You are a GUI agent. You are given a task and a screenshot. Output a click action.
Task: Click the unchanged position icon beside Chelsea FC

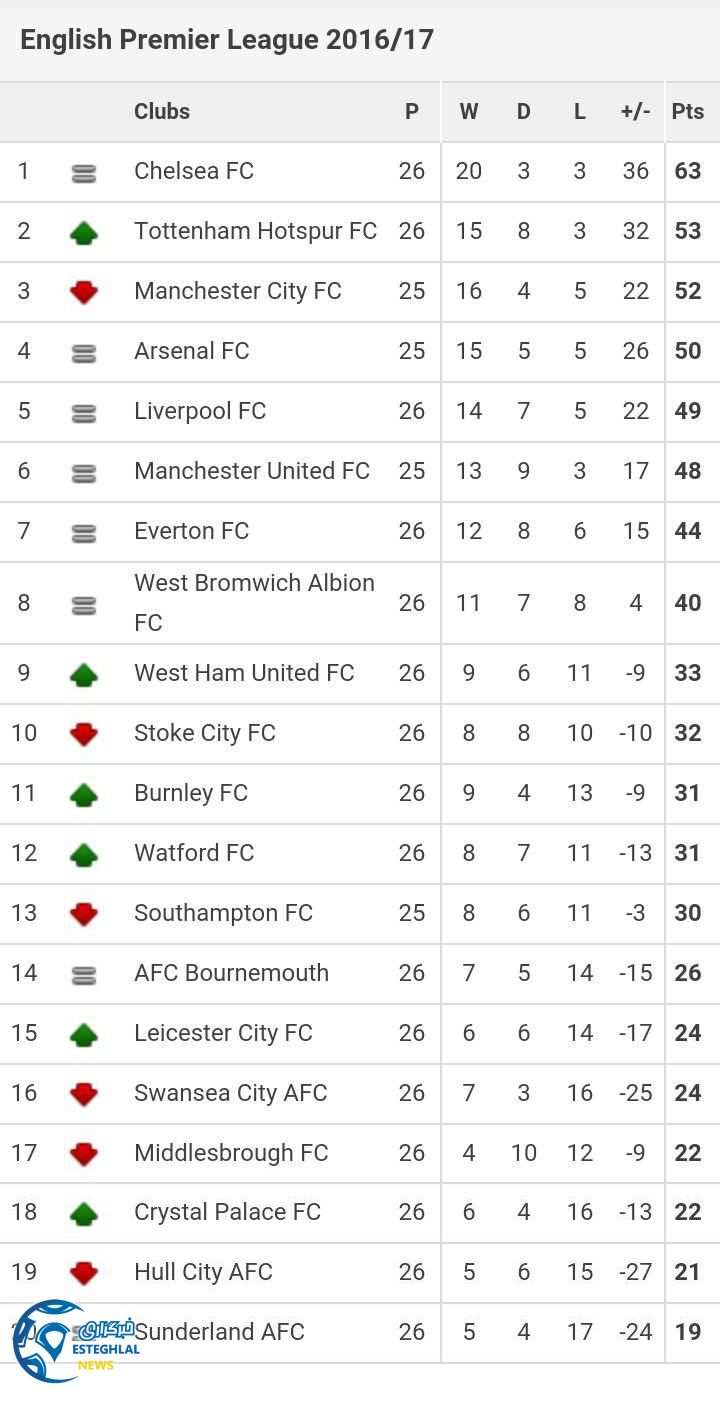tap(84, 173)
